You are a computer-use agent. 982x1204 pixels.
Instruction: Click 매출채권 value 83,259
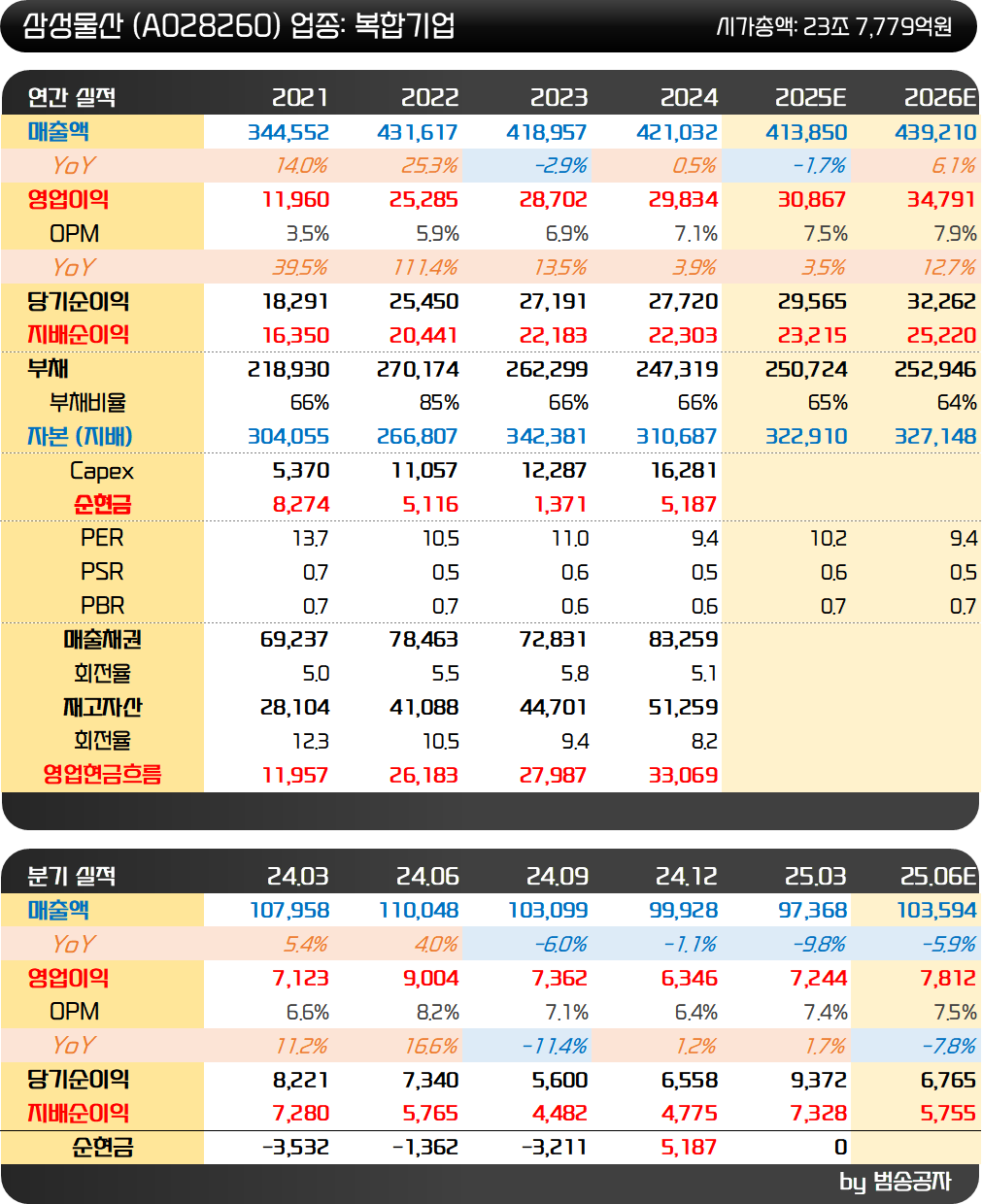click(683, 640)
